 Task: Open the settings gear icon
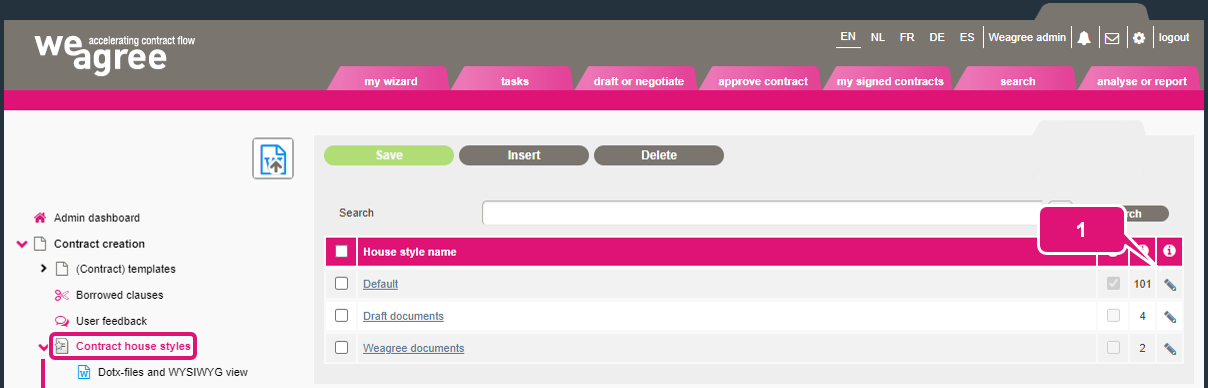point(1138,38)
